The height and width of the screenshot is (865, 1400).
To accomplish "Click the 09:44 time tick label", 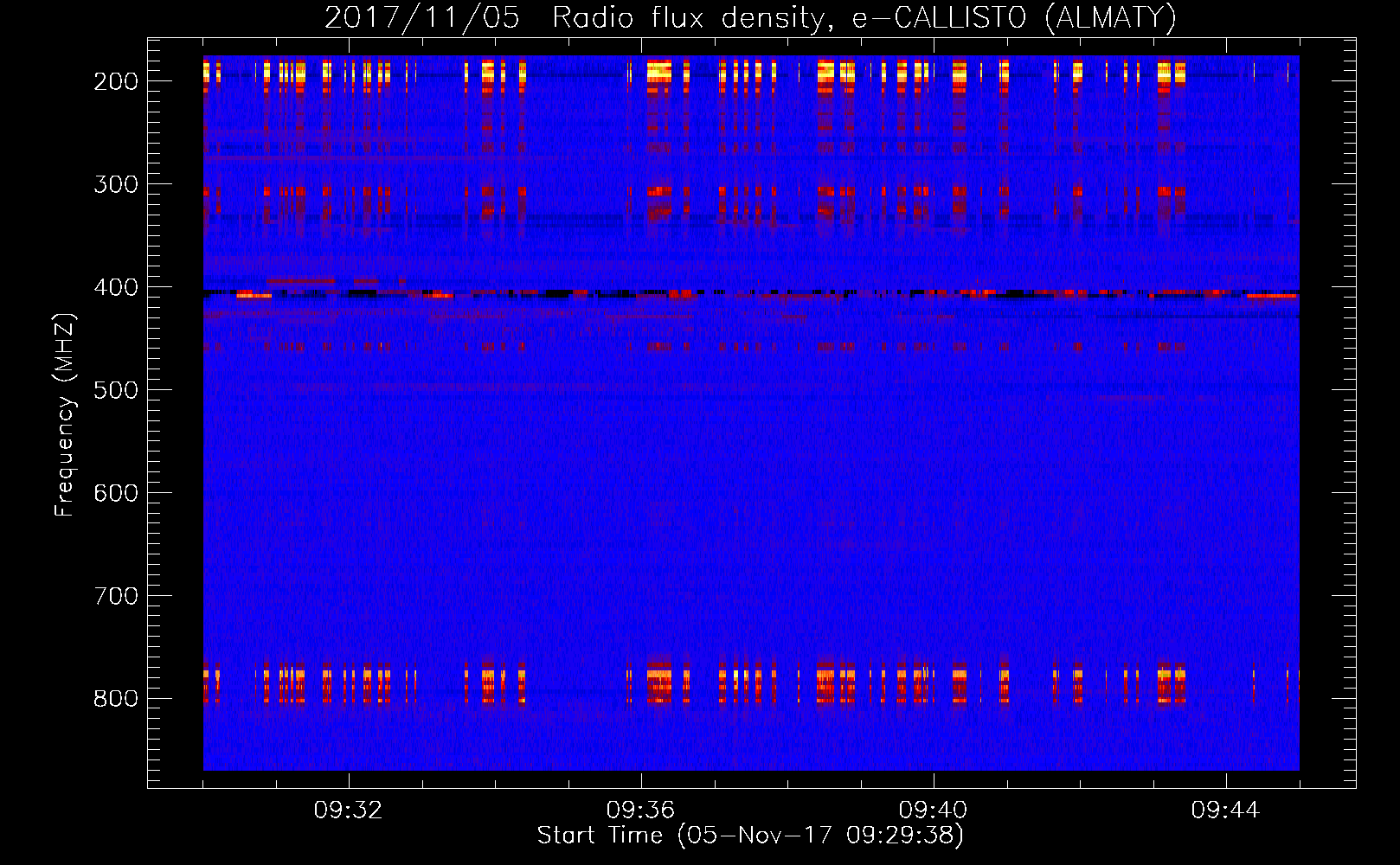I will pyautogui.click(x=1226, y=811).
